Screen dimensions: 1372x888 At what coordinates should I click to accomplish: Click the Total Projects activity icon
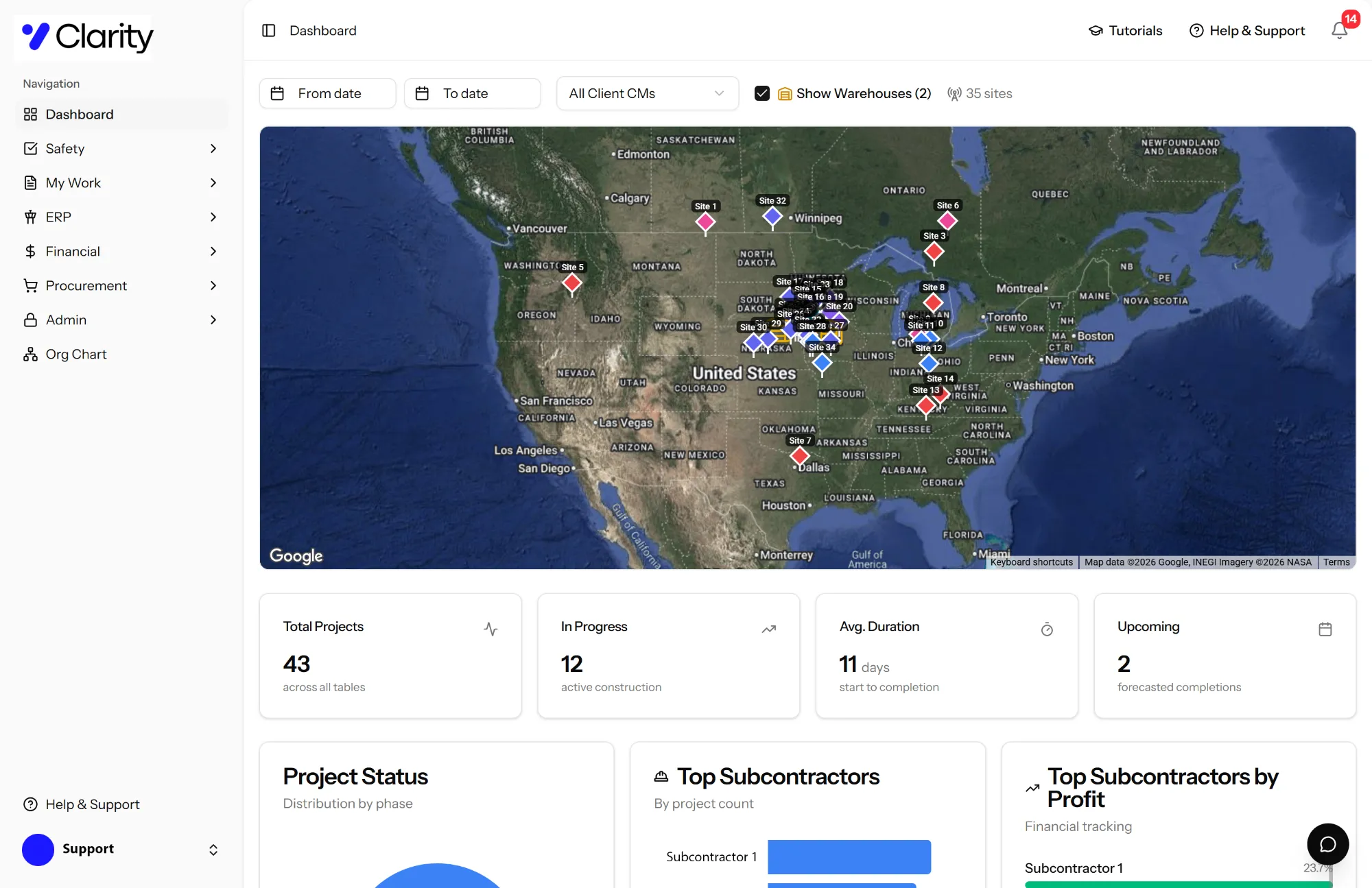[x=490, y=629]
